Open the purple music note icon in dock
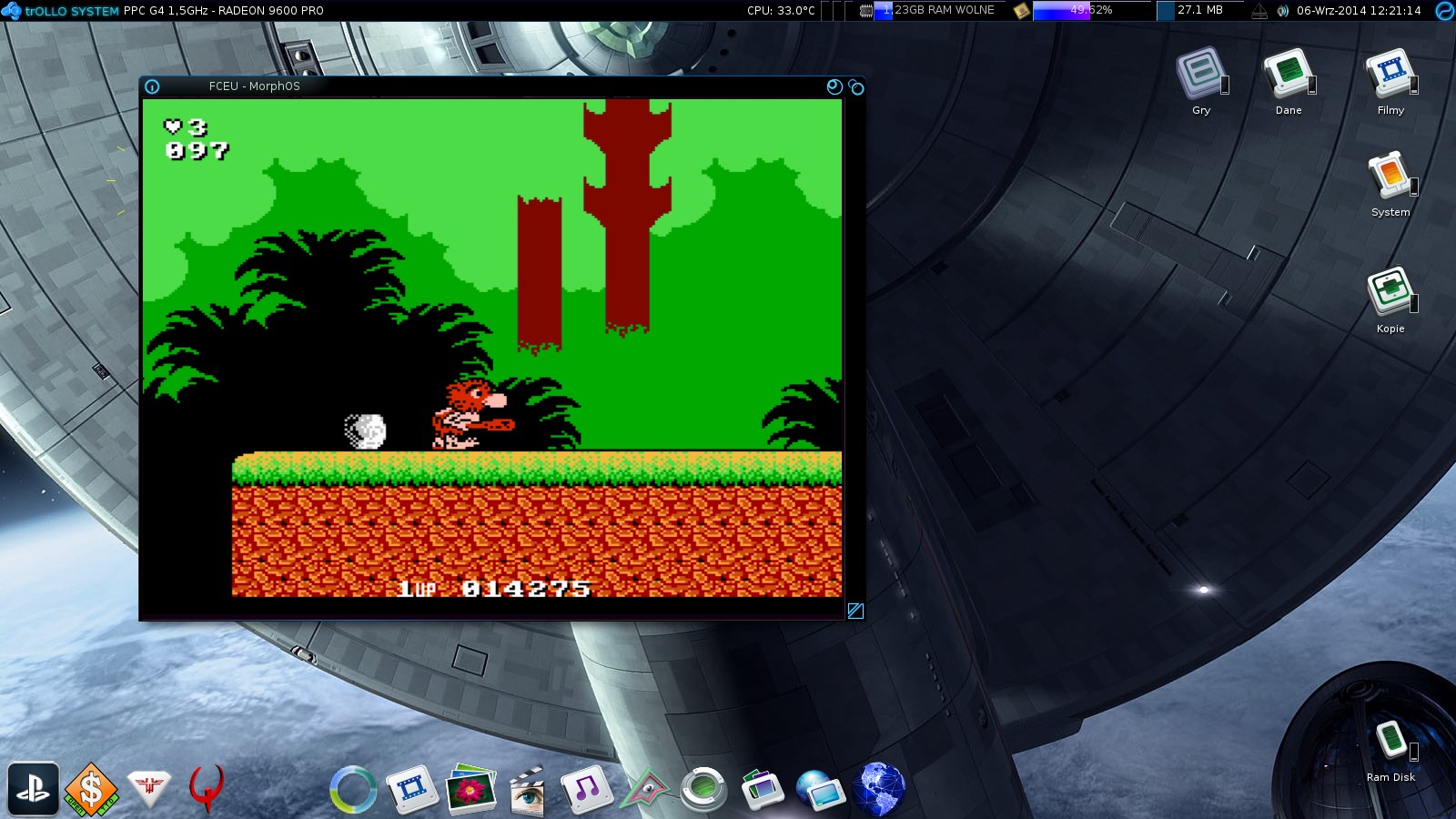This screenshot has height=819, width=1456. point(586,789)
